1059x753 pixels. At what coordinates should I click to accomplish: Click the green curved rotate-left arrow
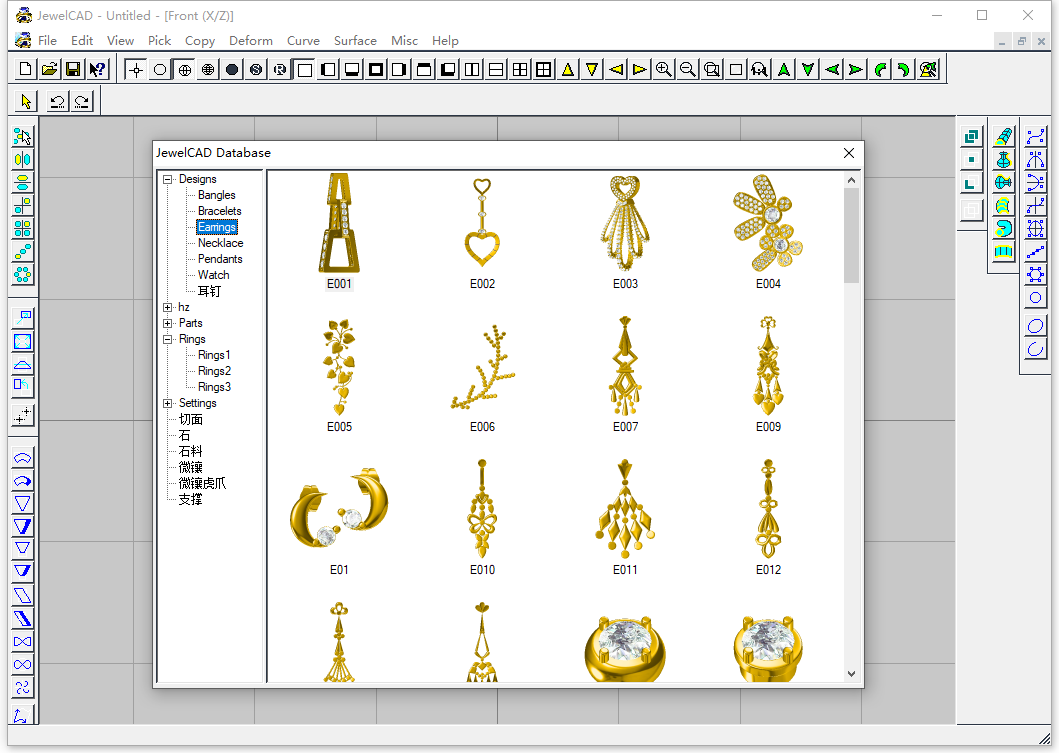(x=880, y=69)
